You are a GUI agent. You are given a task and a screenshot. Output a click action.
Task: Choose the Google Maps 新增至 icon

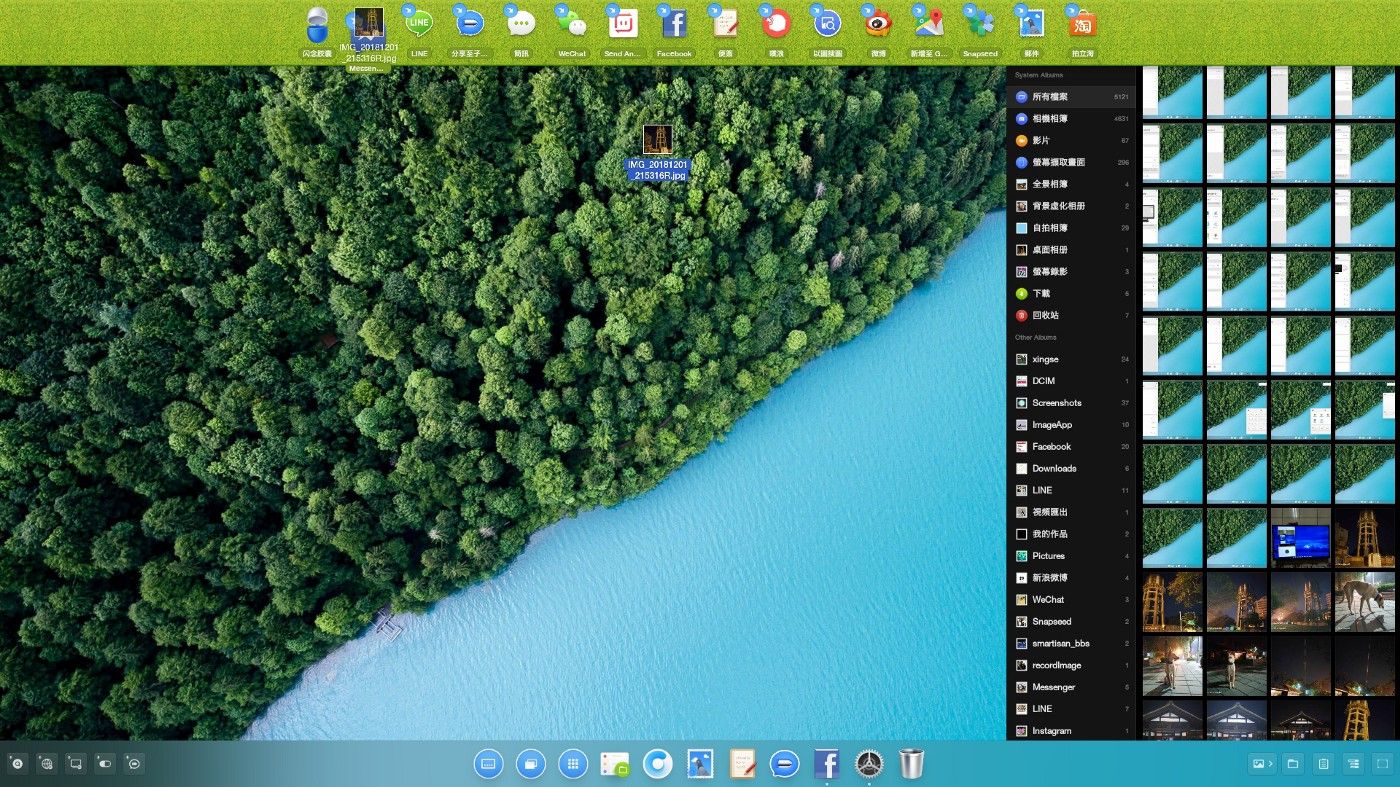[x=928, y=24]
